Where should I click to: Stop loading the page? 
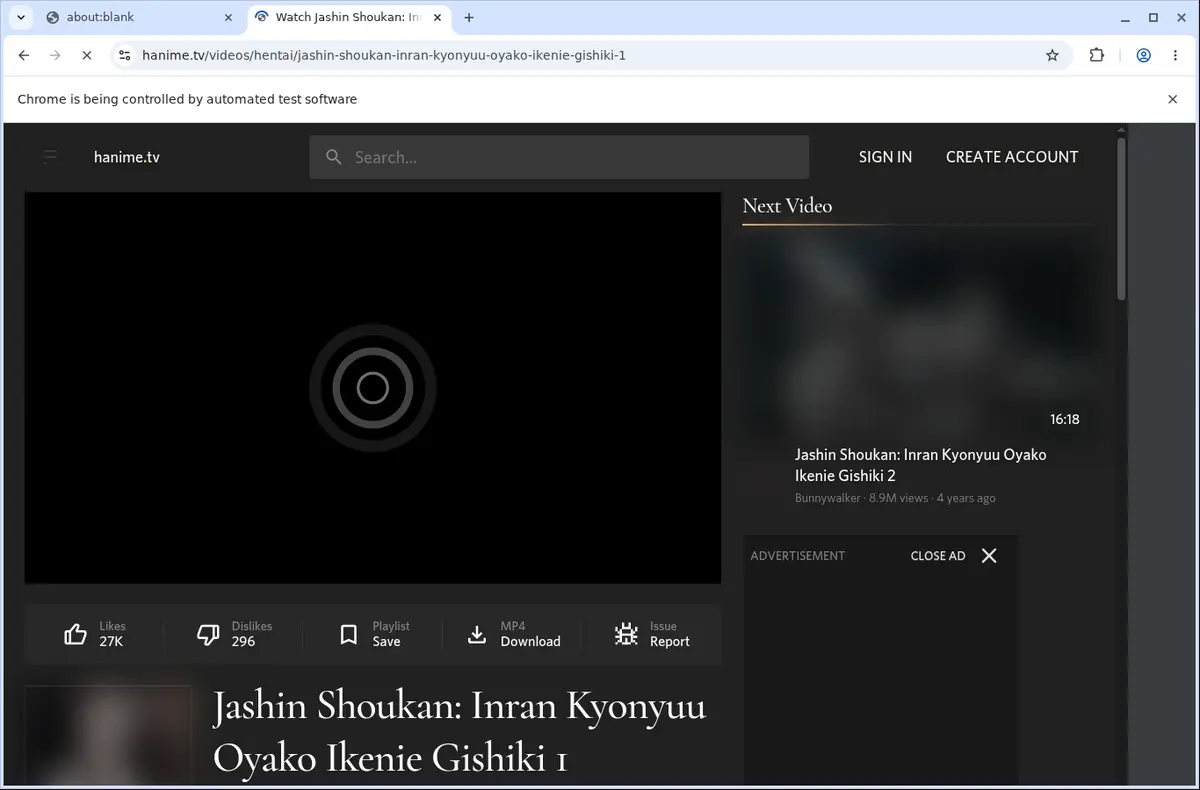pos(87,56)
